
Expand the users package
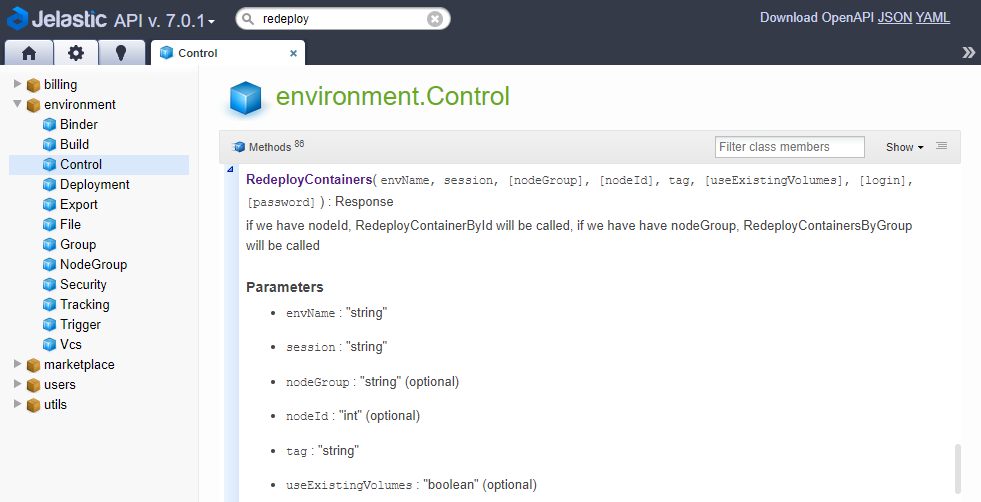(18, 384)
